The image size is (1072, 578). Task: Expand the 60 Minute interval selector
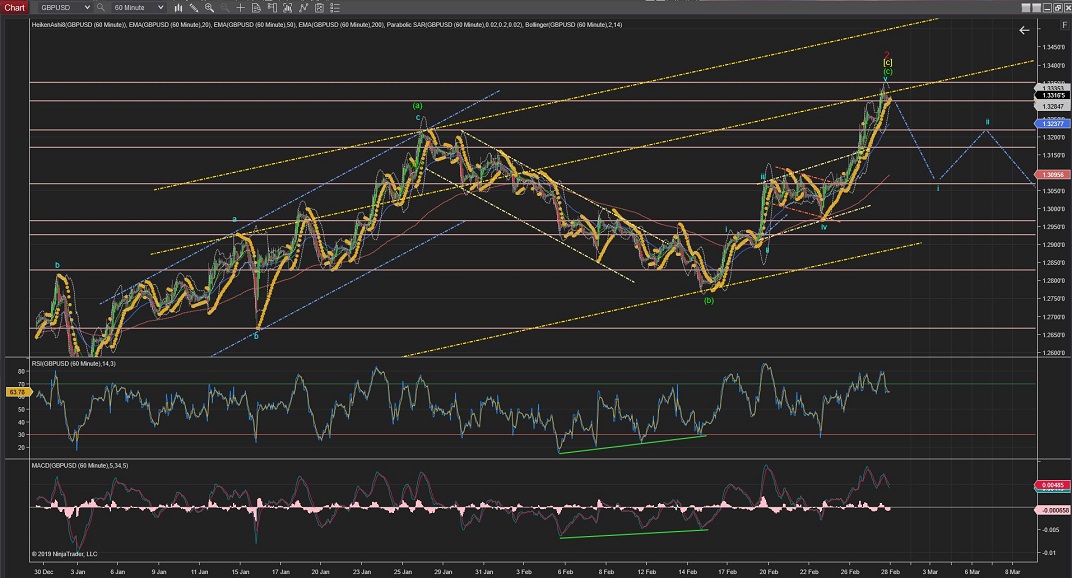(x=161, y=7)
